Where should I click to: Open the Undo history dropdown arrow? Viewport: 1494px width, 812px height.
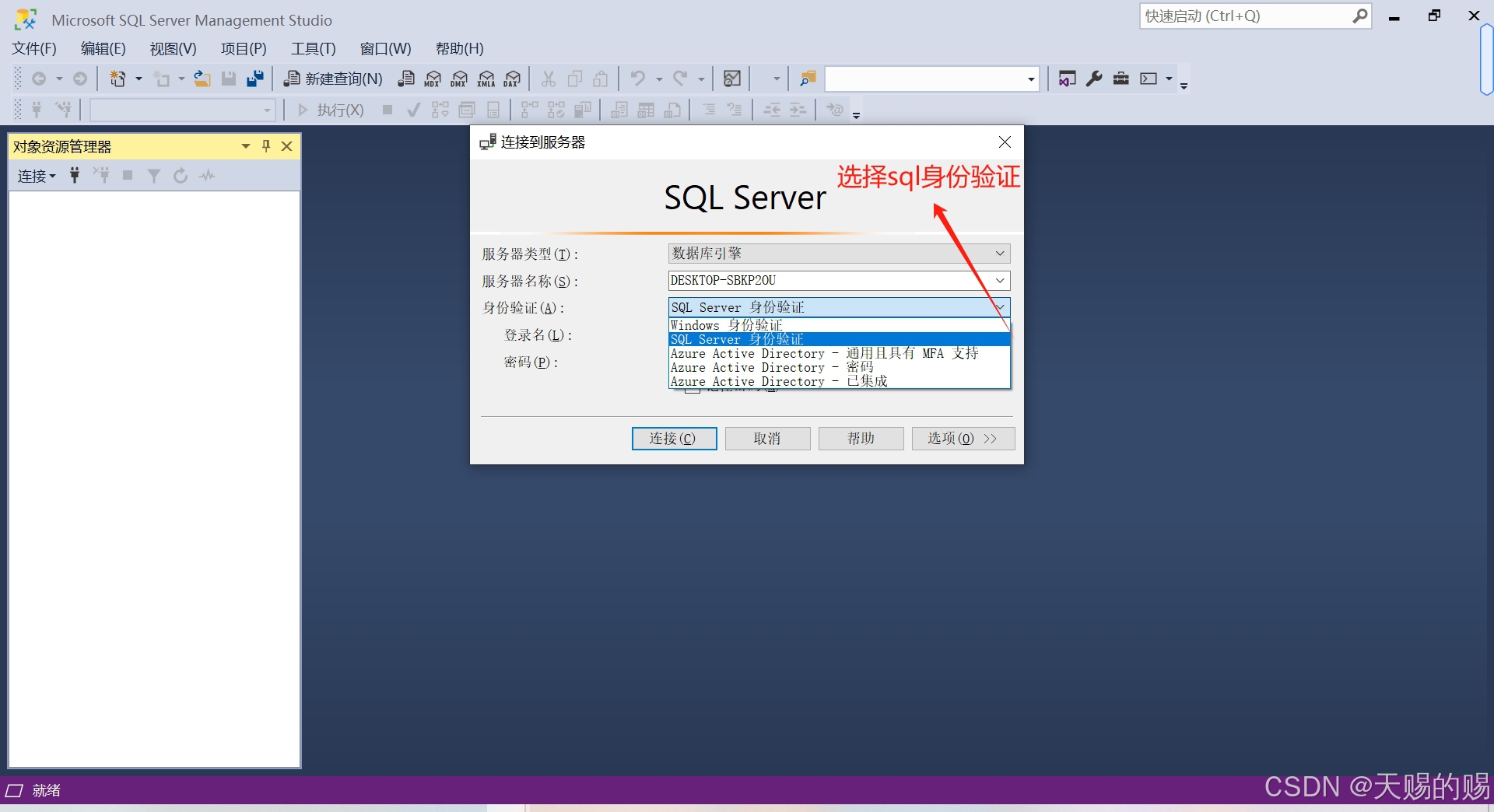pos(658,79)
